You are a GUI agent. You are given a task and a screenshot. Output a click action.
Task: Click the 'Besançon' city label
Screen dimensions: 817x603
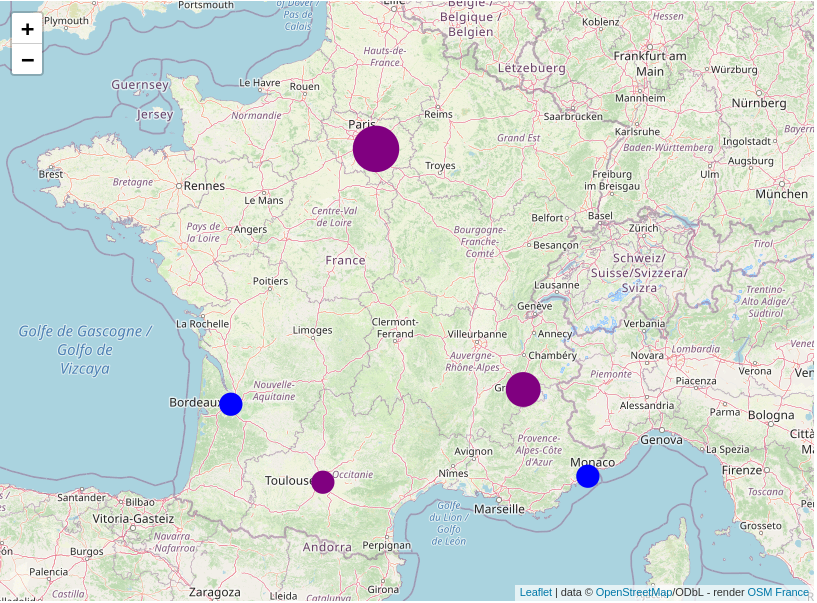[x=555, y=245]
